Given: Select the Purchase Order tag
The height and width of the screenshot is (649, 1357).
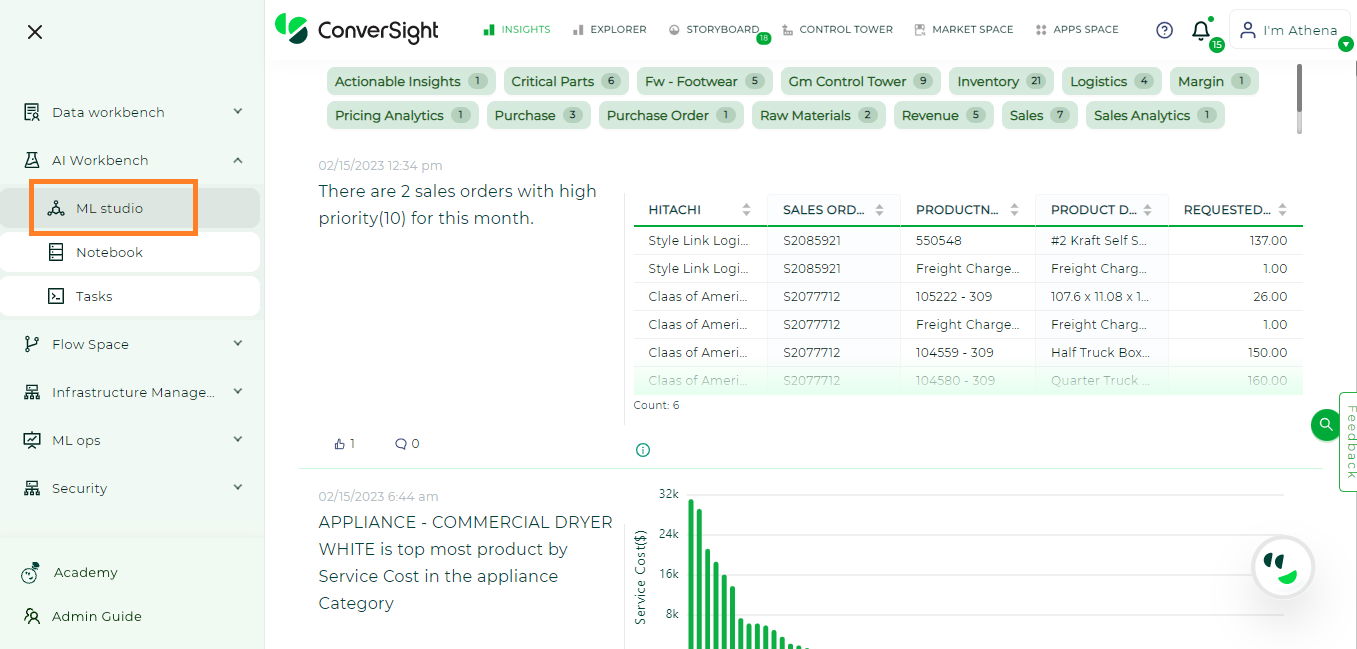Looking at the screenshot, I should click(671, 116).
